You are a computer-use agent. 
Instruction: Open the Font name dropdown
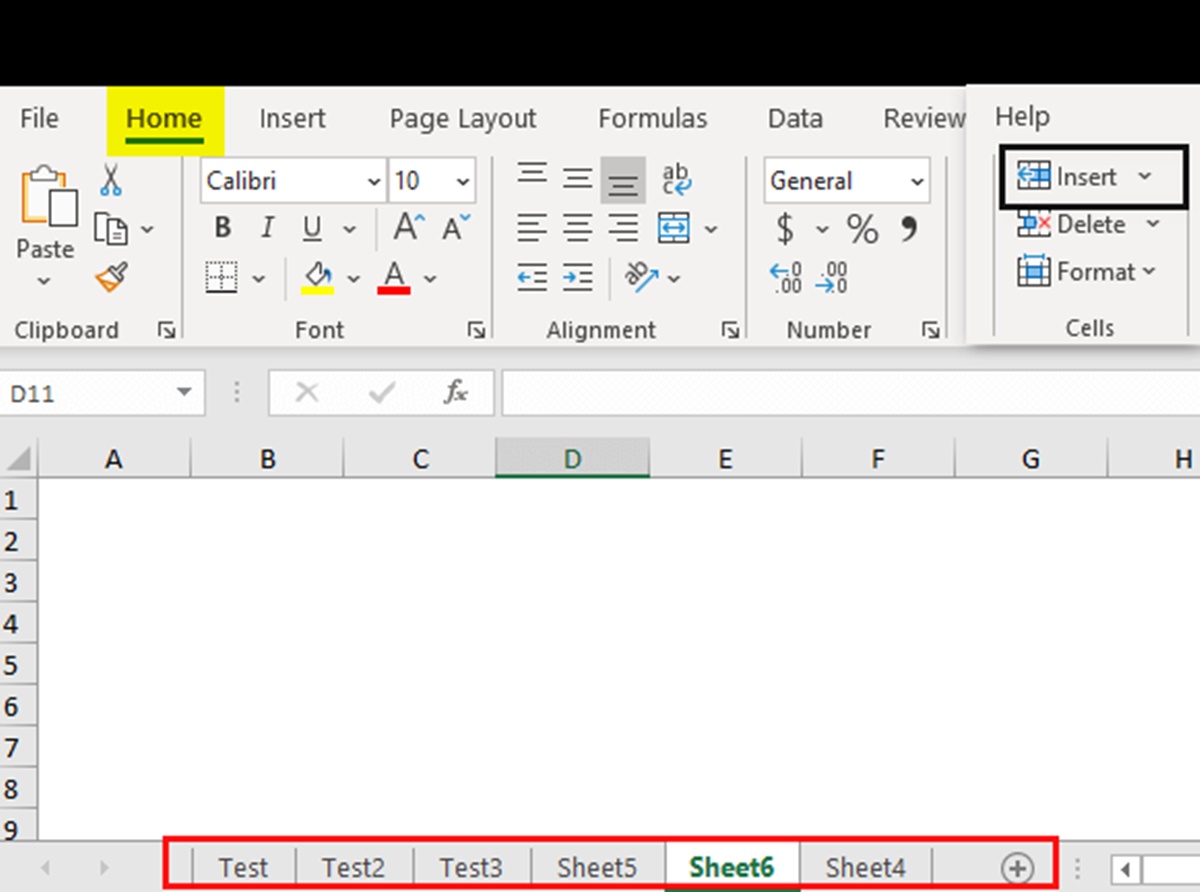pos(374,181)
